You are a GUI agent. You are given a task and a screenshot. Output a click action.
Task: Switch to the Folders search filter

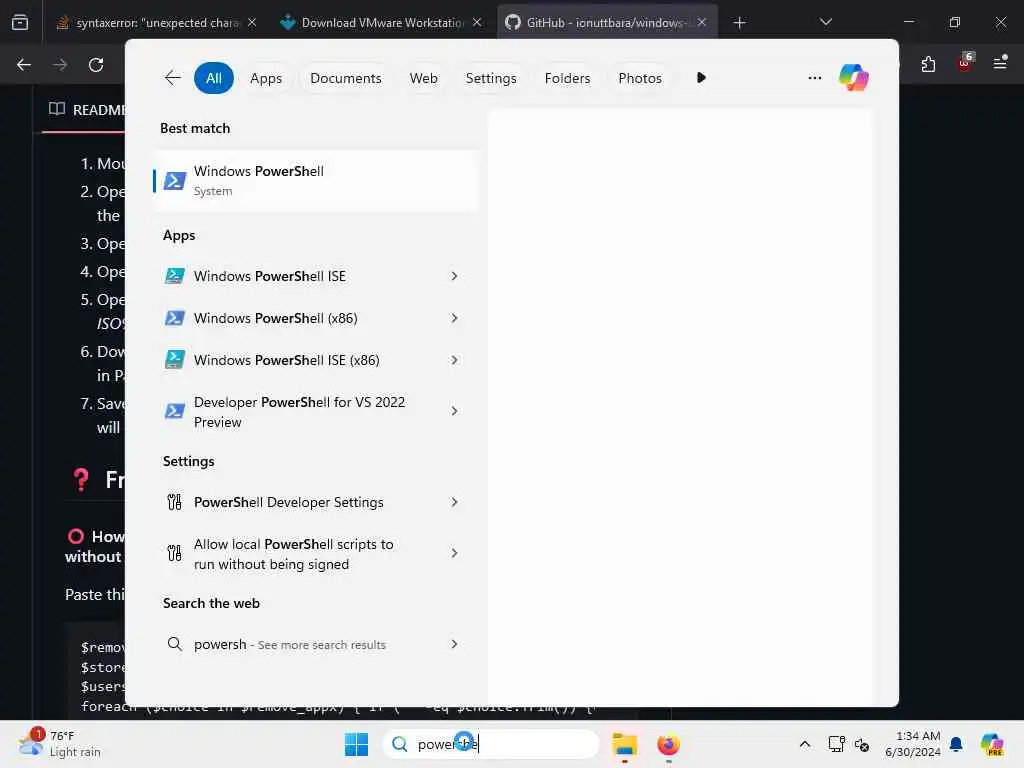pos(567,78)
